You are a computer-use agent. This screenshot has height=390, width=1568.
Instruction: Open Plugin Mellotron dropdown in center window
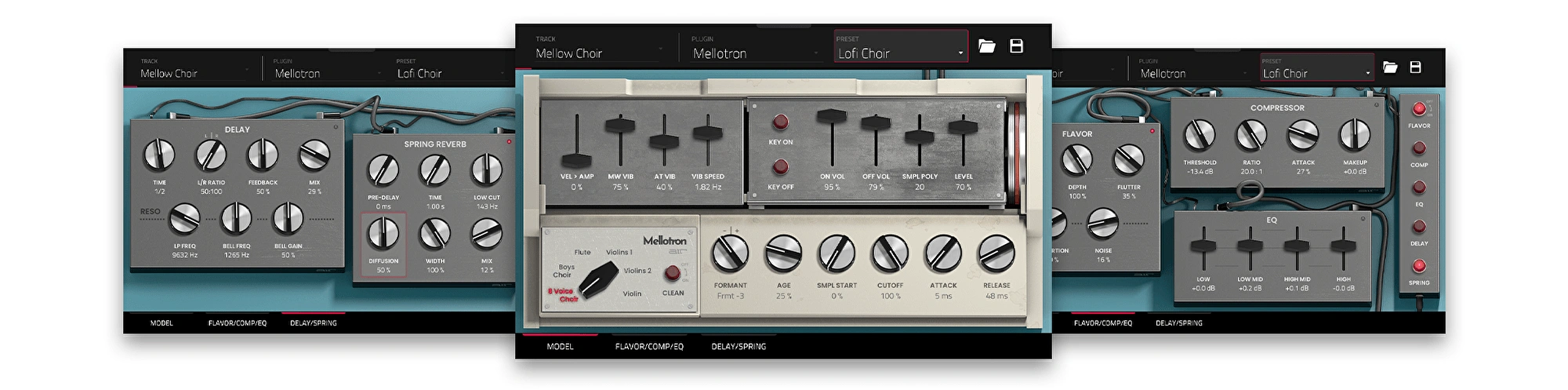(756, 49)
